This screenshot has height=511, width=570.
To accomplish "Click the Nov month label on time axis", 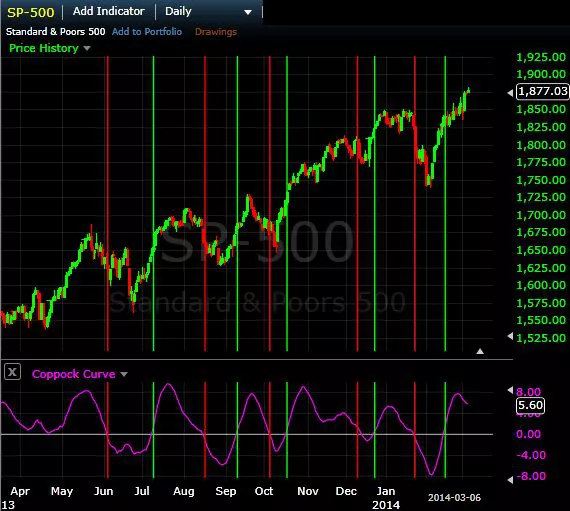I will click(x=308, y=491).
